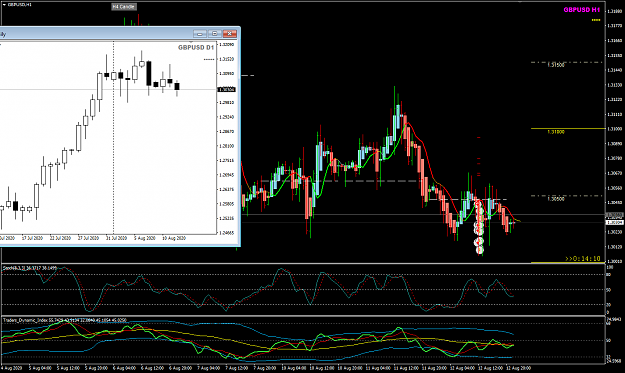Restore the daily chart mini window
This screenshot has height=373, width=625.
pyautogui.click(x=215, y=34)
